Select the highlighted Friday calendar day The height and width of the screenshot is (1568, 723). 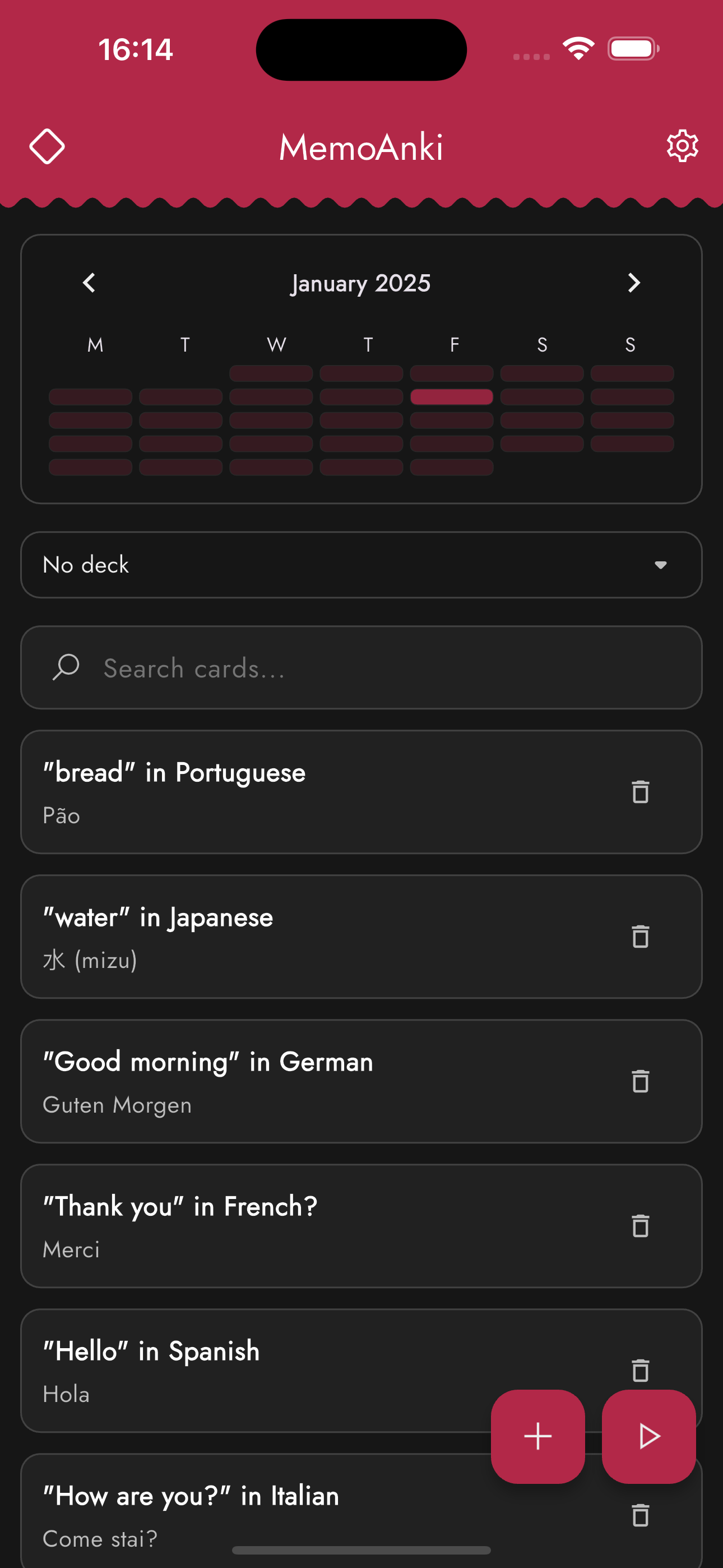pyautogui.click(x=452, y=397)
